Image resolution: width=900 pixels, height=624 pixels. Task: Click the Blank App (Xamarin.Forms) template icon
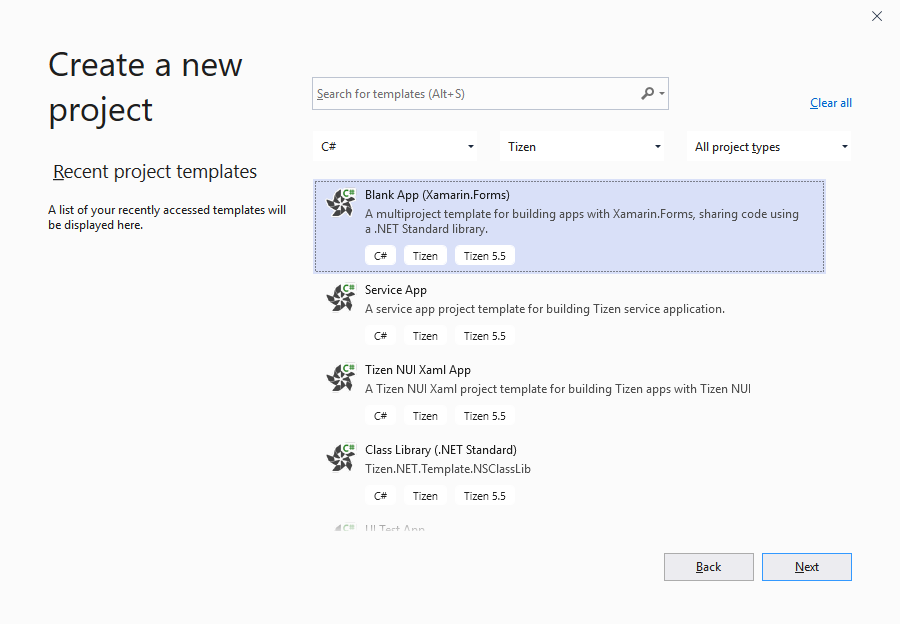click(x=341, y=202)
